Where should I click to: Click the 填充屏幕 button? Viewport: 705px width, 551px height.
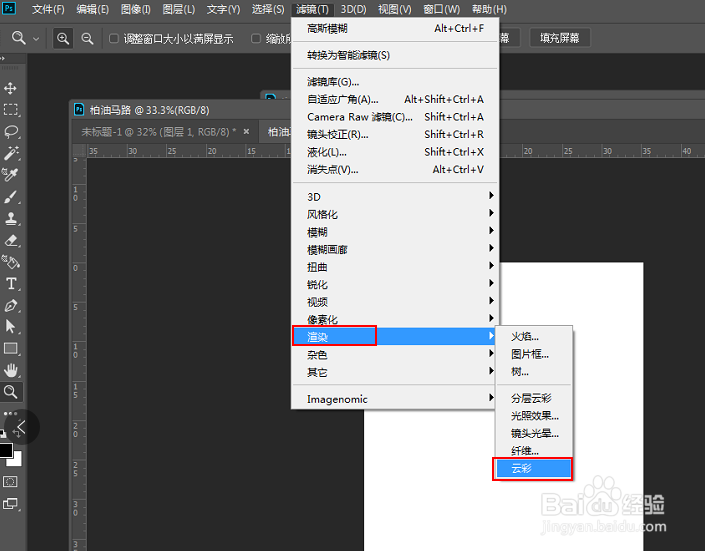(x=560, y=38)
